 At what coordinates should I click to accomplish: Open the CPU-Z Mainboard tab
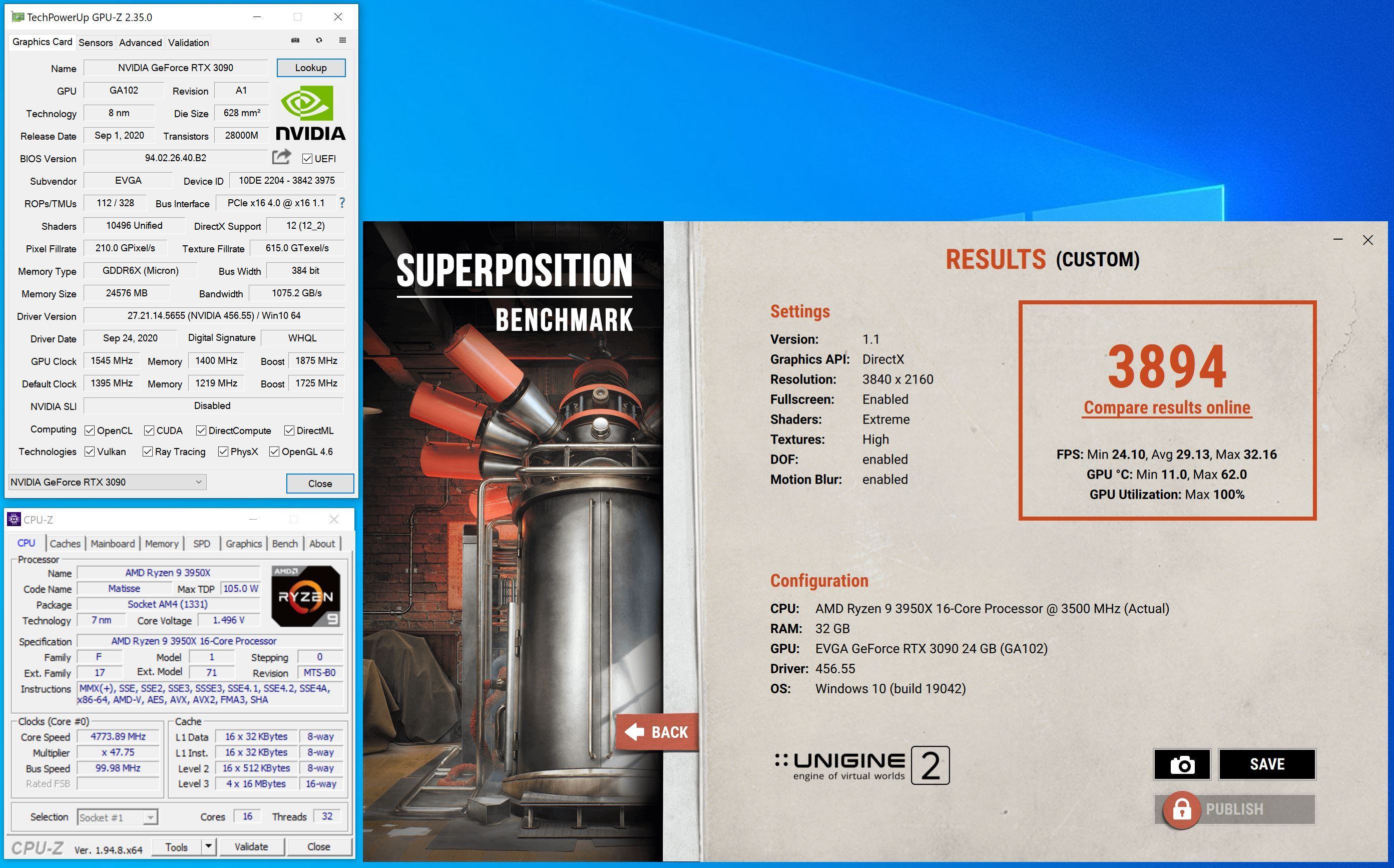pos(113,544)
